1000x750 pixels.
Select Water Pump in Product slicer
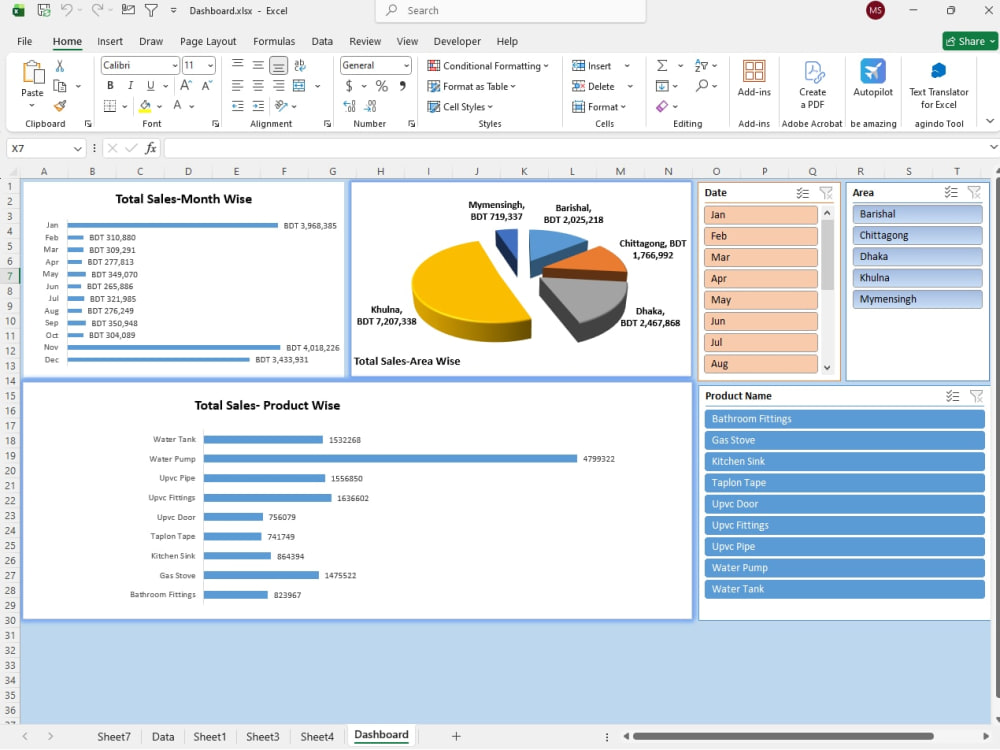tap(844, 568)
